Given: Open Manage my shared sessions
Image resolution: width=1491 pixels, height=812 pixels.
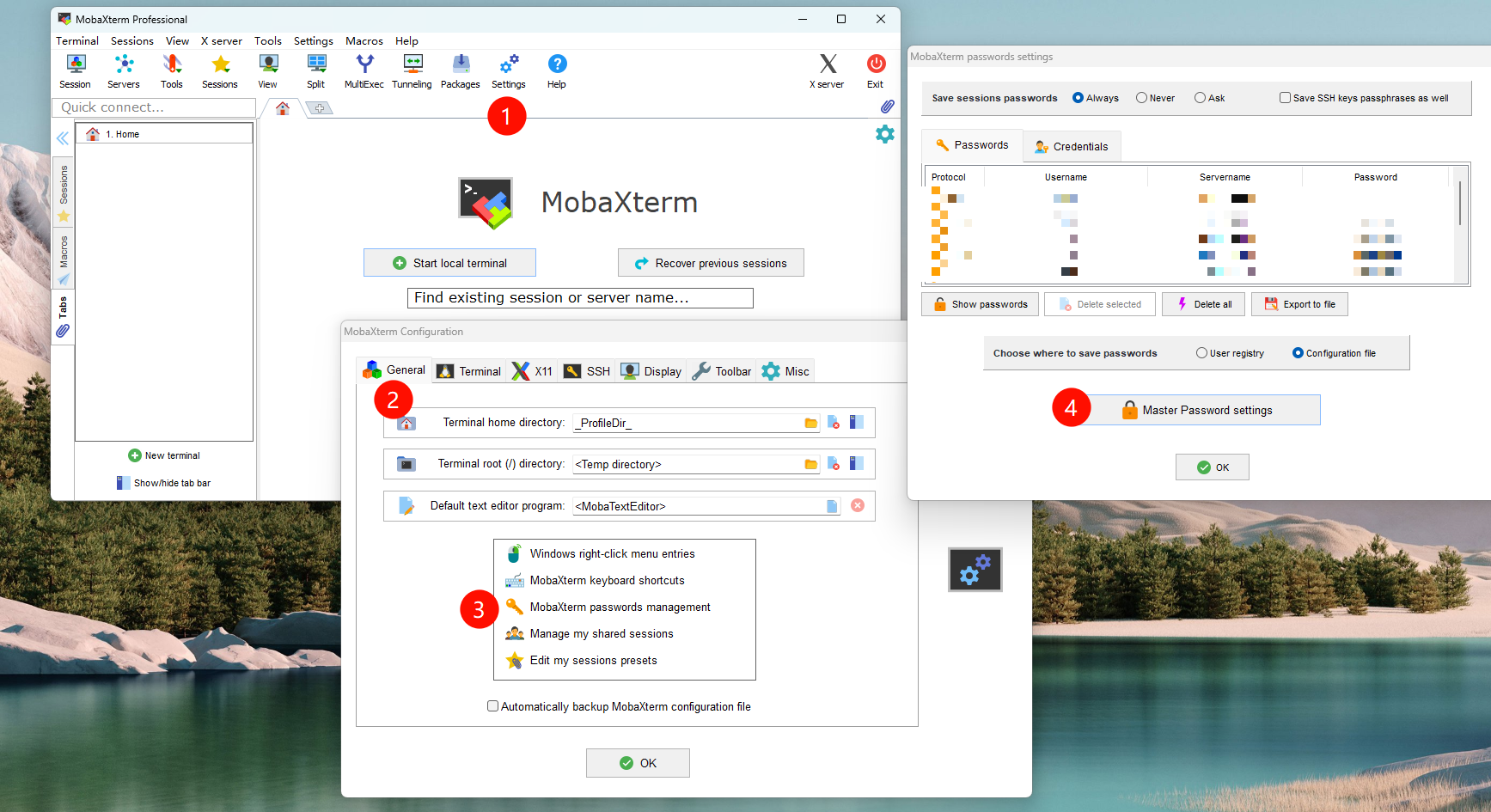Looking at the screenshot, I should pos(590,634).
